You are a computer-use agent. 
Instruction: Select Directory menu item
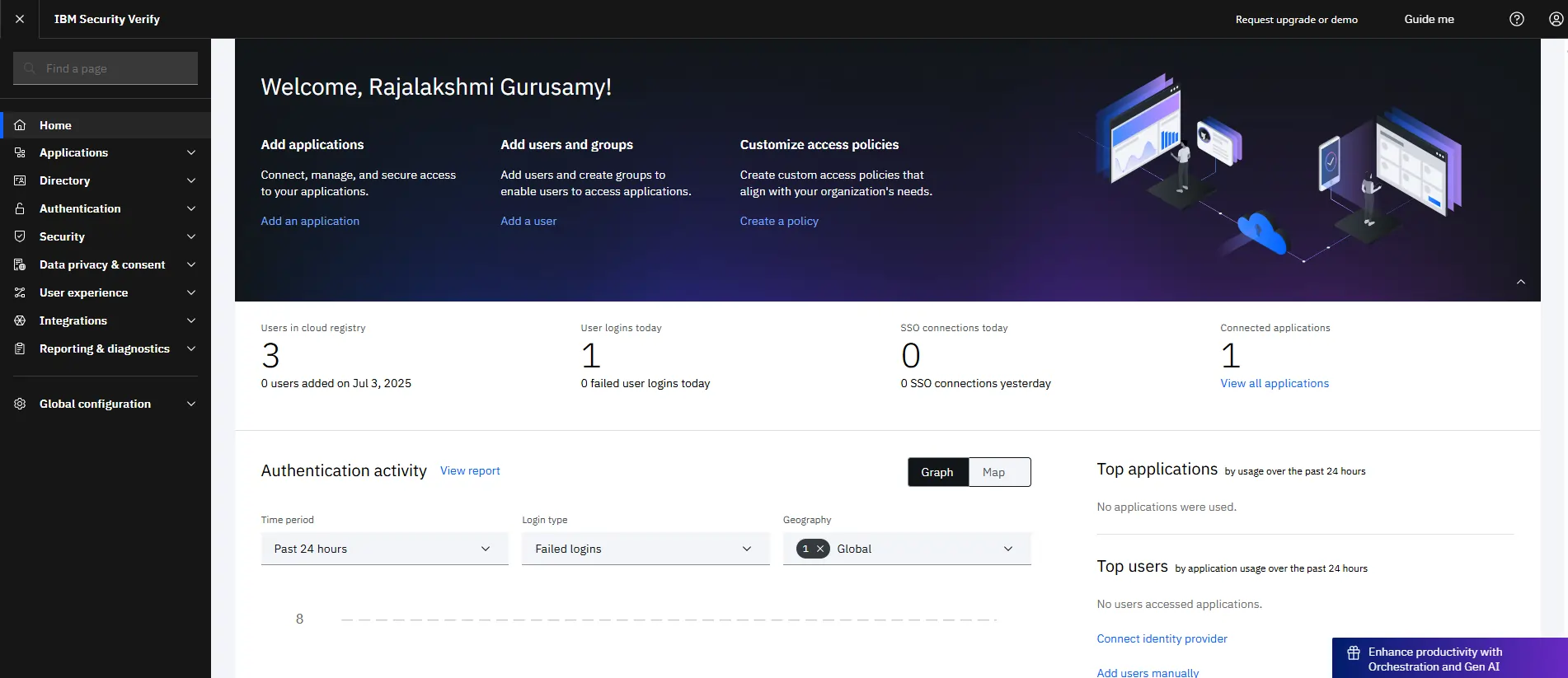tap(106, 180)
